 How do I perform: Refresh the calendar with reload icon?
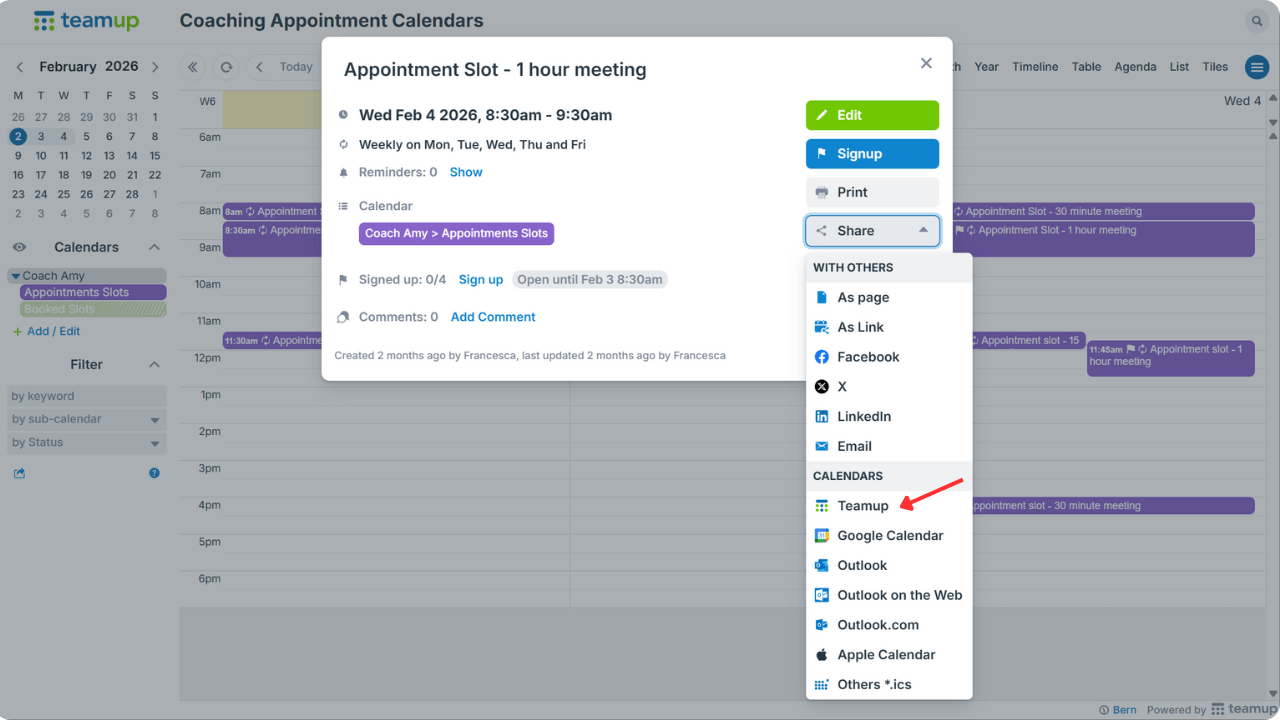click(x=227, y=67)
